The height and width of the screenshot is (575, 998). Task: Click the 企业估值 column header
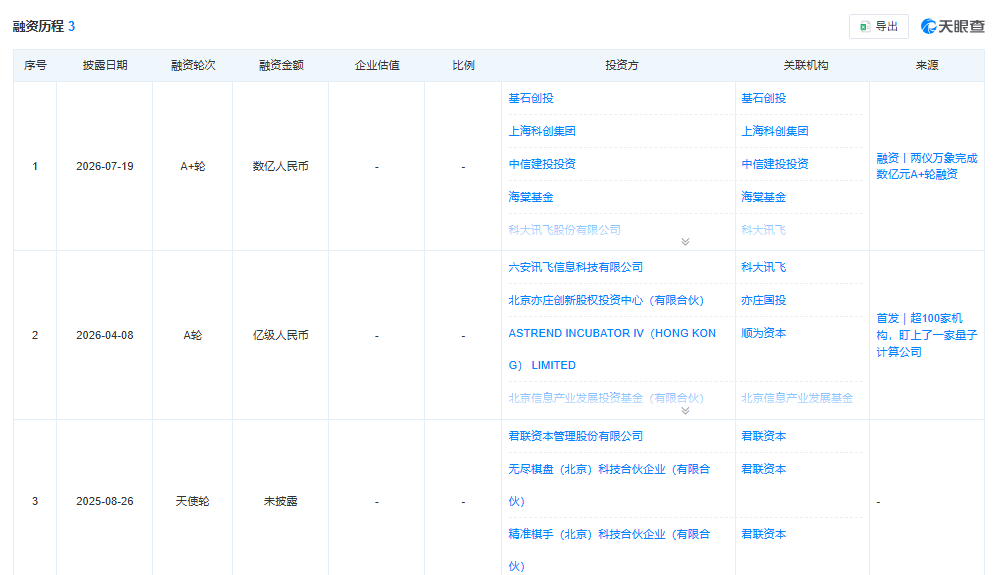(377, 65)
